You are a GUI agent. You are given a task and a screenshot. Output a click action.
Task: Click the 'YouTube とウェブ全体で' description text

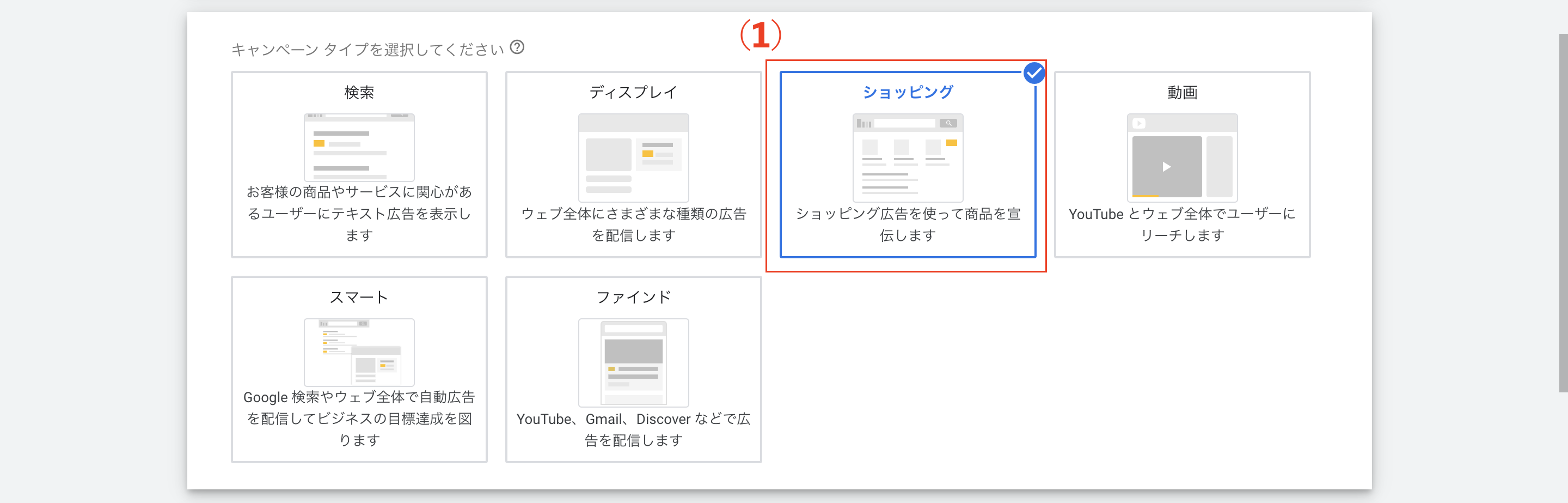(1181, 224)
